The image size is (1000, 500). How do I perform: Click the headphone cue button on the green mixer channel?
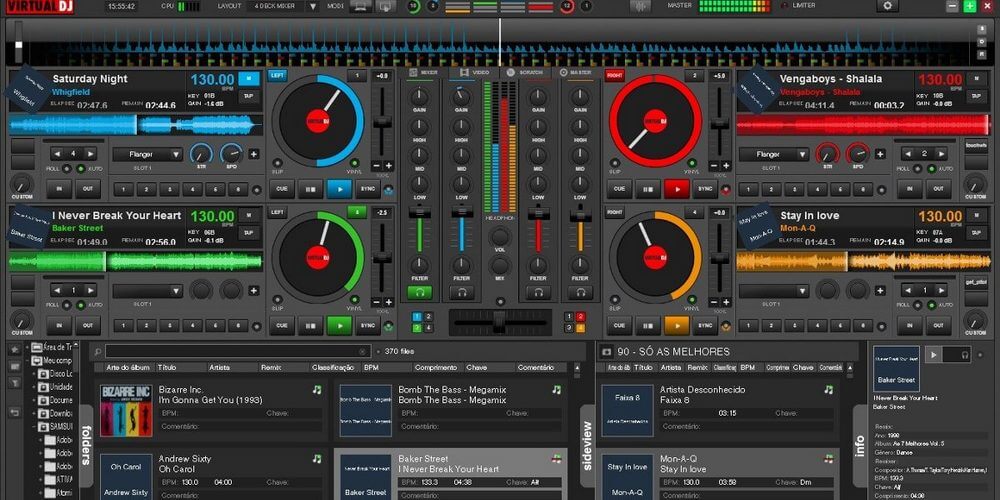coord(420,293)
